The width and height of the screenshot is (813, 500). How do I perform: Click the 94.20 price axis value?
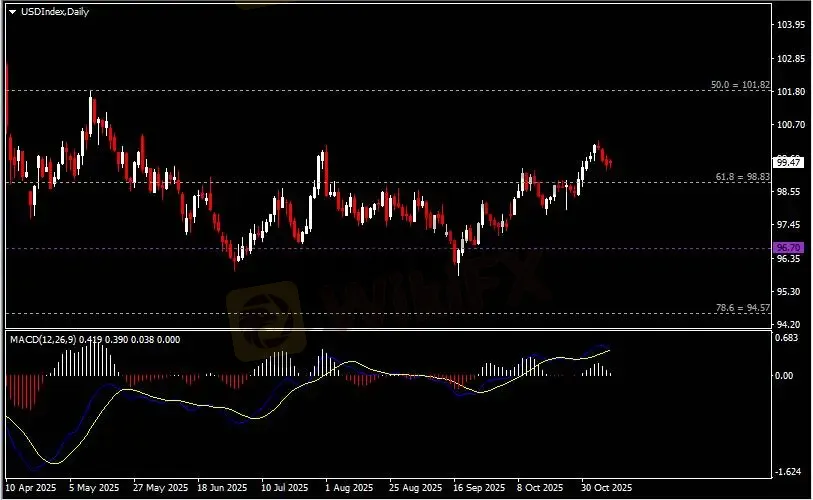pos(791,325)
